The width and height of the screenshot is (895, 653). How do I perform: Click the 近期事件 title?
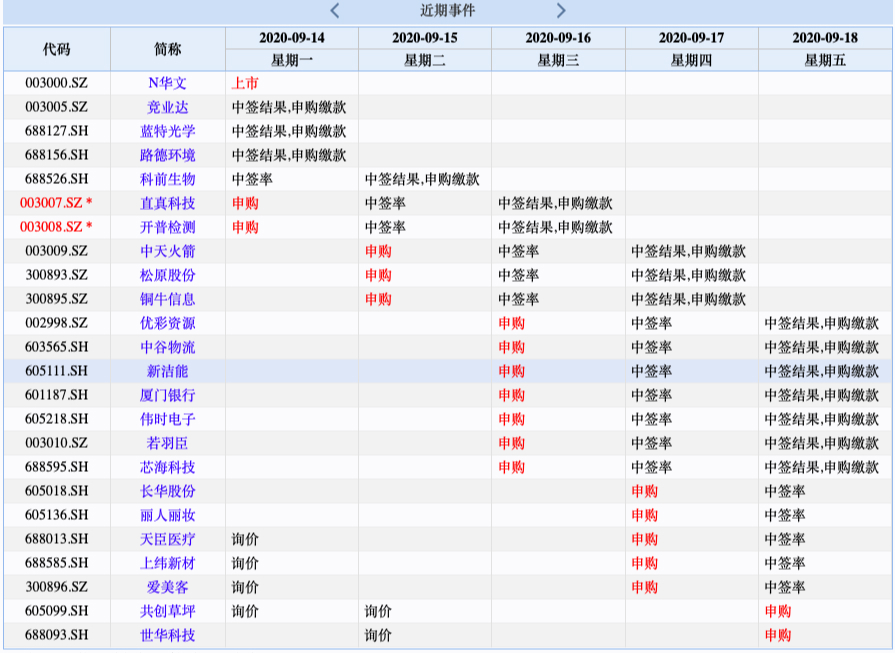tap(447, 11)
